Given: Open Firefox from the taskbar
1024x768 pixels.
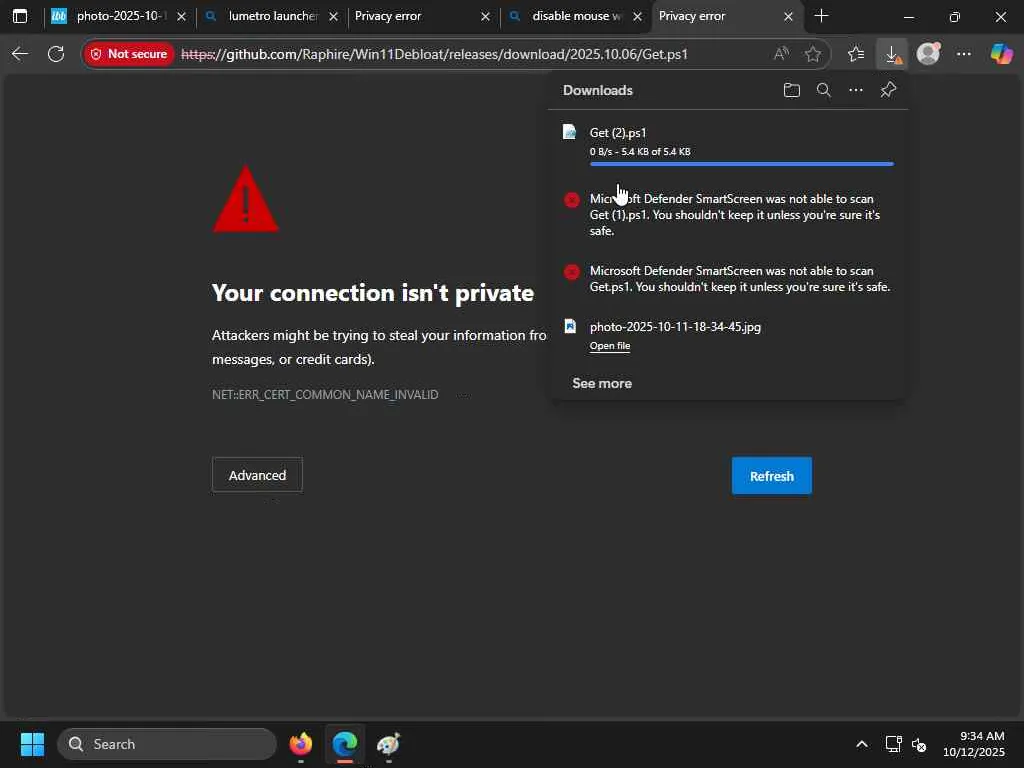Looking at the screenshot, I should tap(301, 744).
